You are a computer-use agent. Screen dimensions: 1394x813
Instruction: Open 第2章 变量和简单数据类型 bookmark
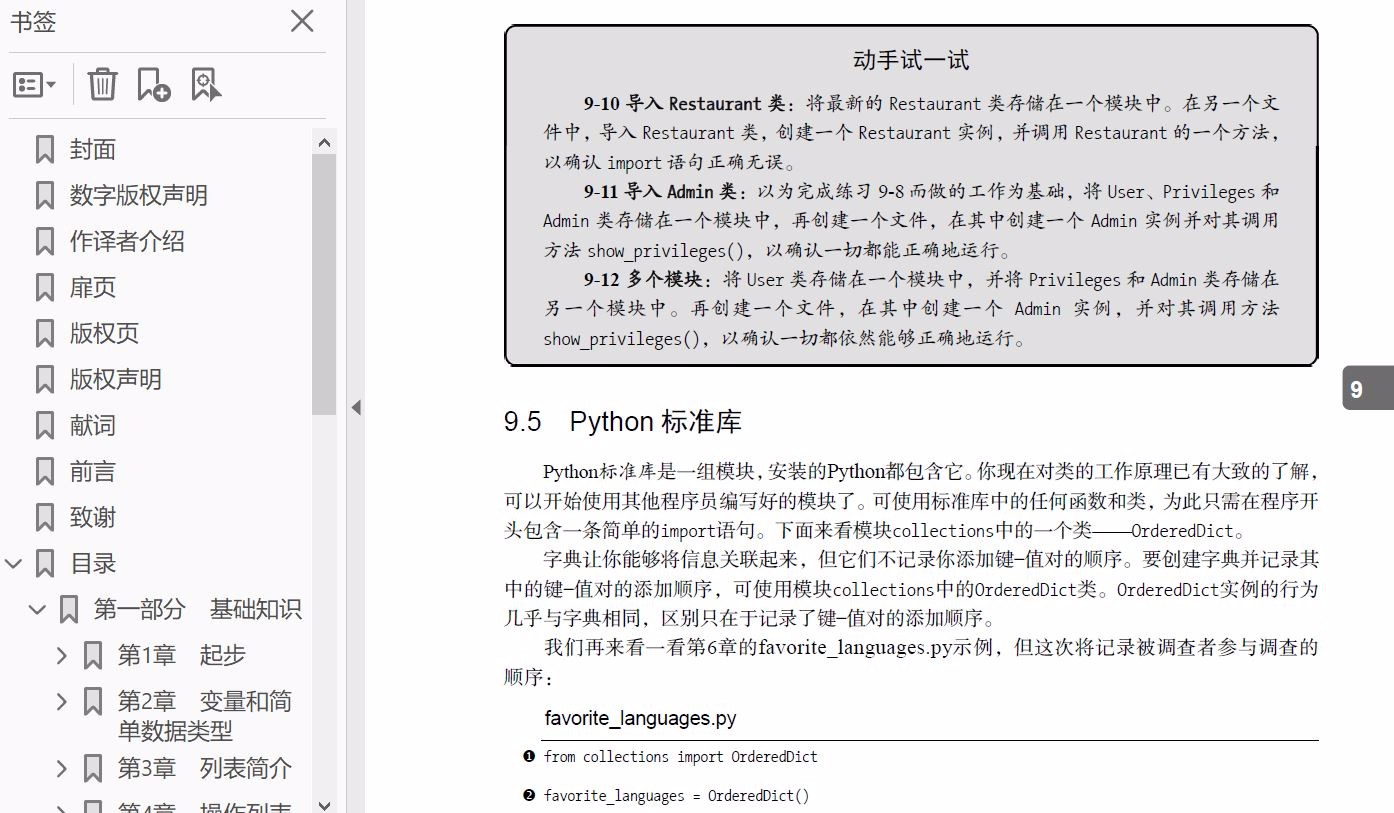pyautogui.click(x=205, y=716)
